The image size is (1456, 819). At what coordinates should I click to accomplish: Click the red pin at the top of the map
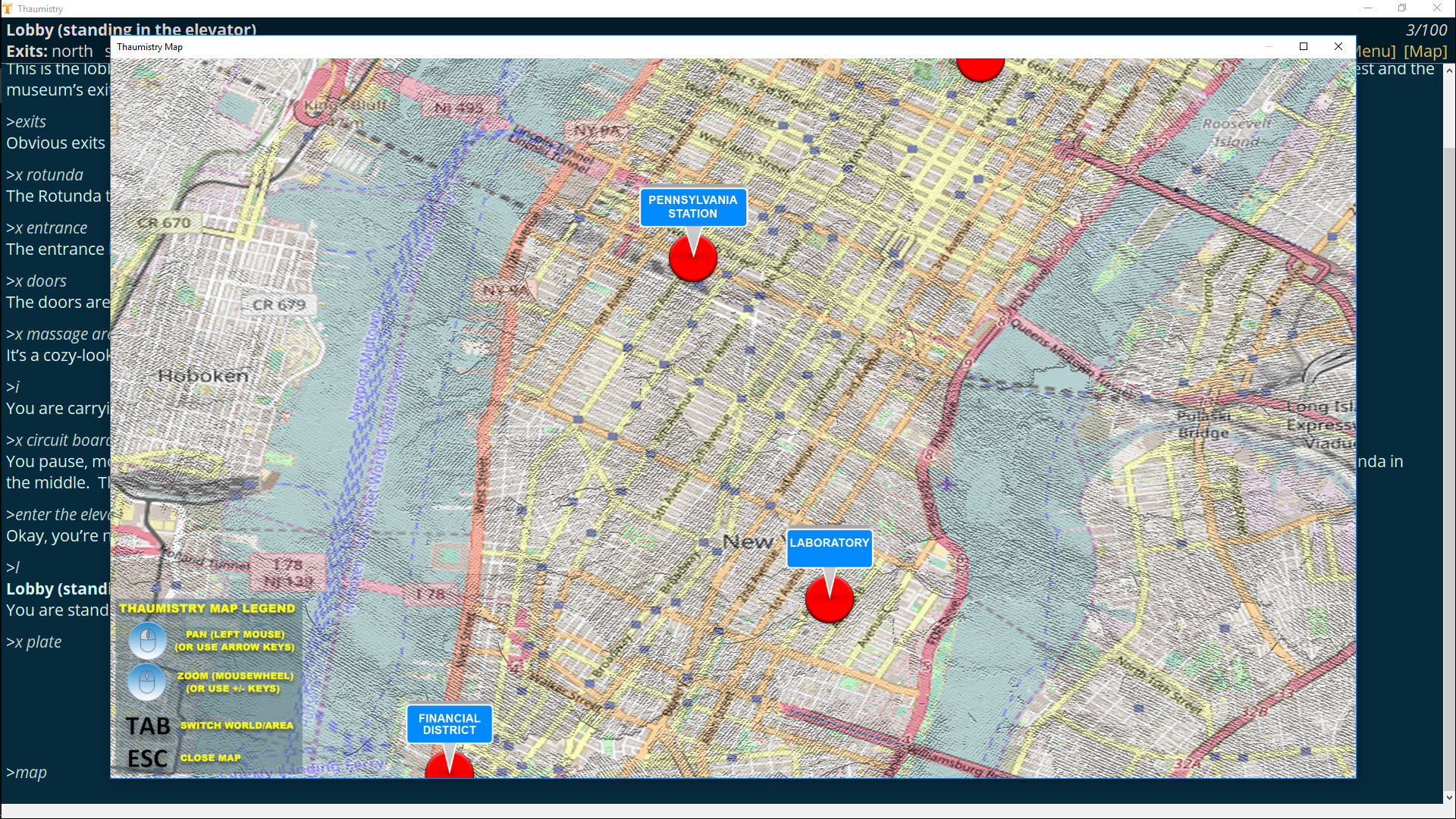[x=981, y=67]
